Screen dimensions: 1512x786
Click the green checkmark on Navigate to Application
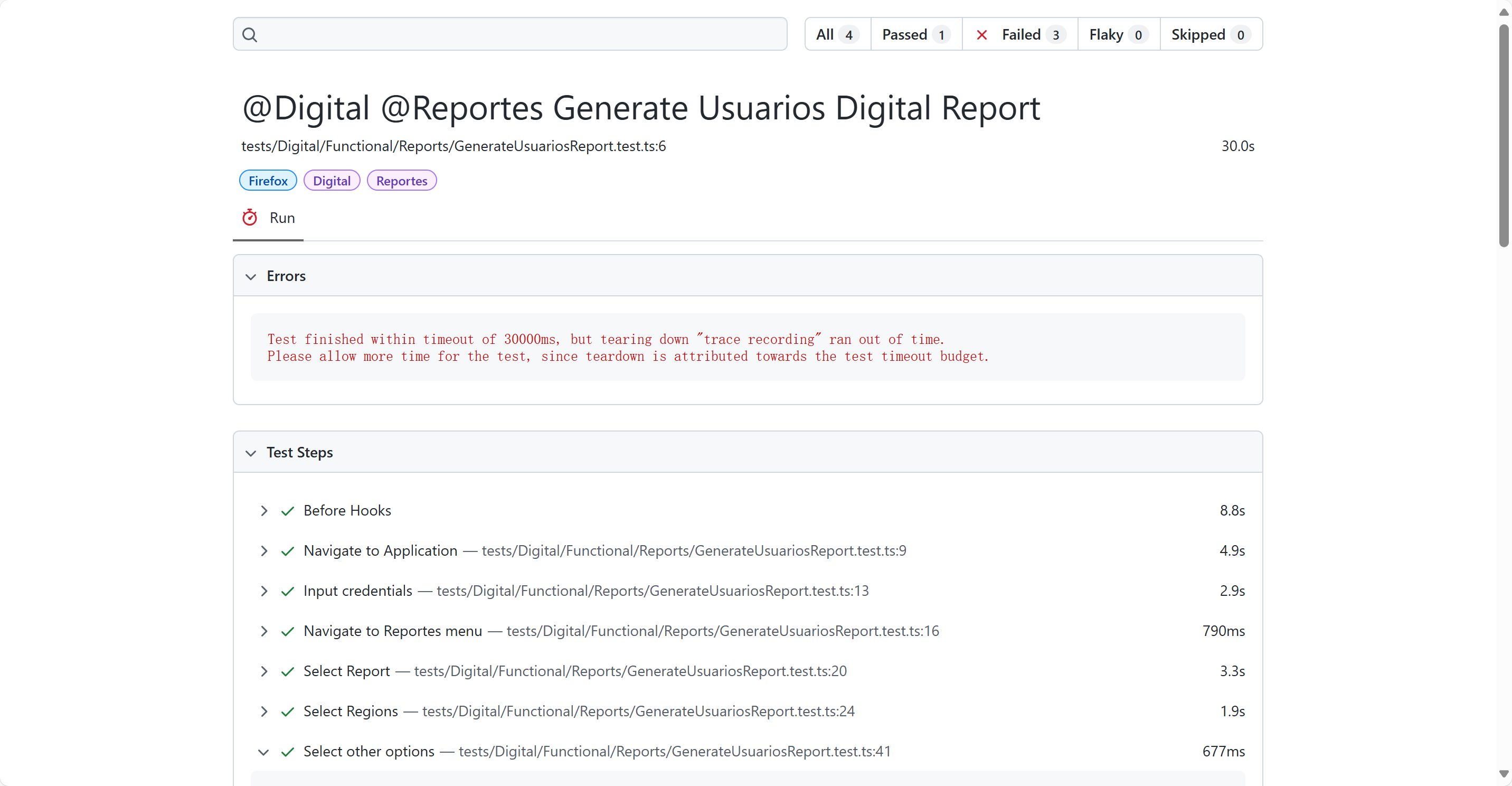(x=287, y=551)
